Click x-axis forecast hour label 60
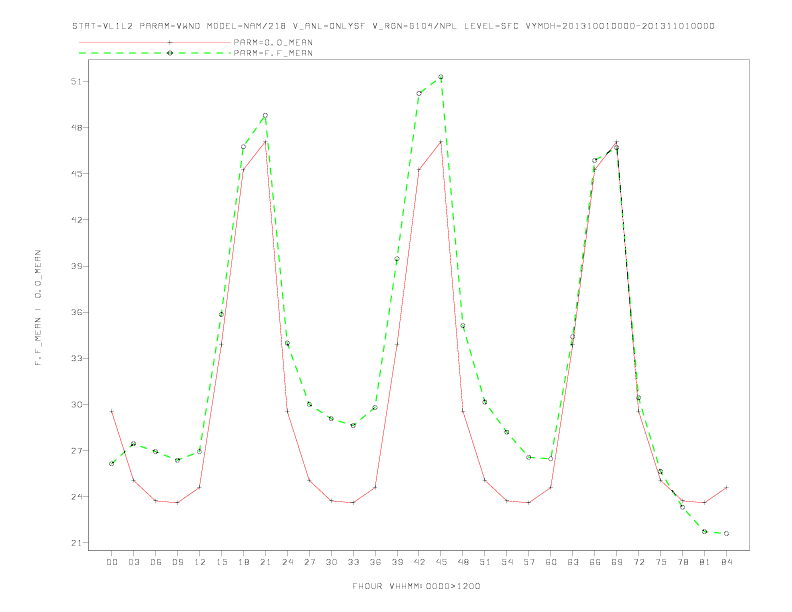 point(551,562)
